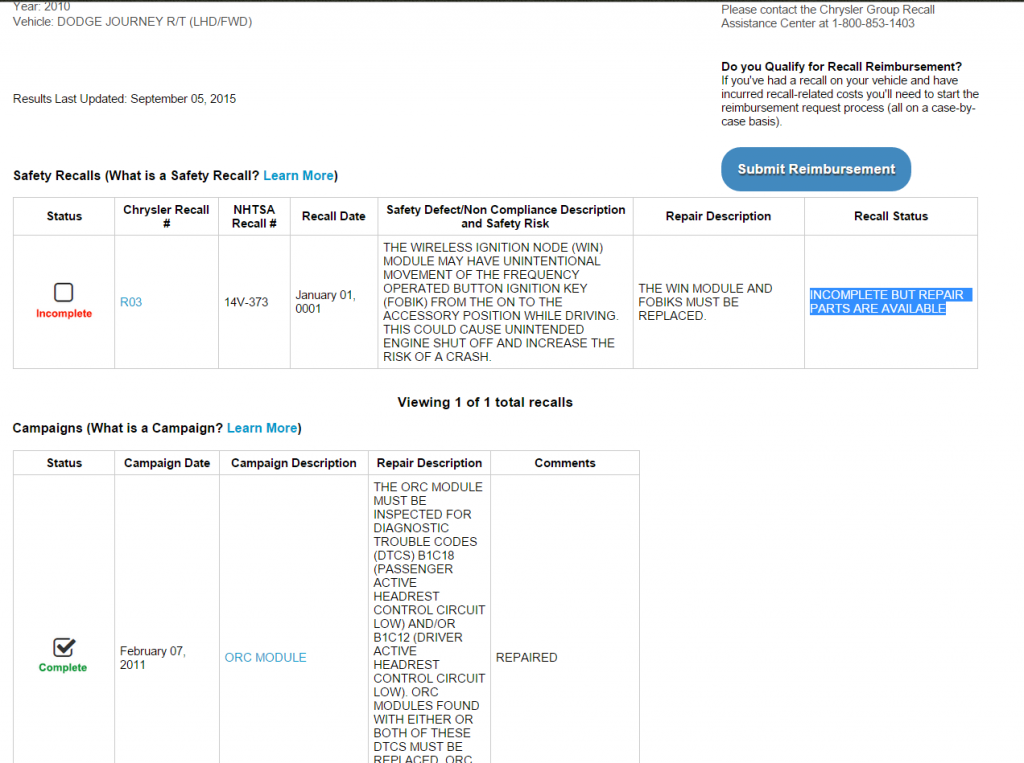
Task: Select the 14V-373 NHTSA recall number
Action: (246, 302)
